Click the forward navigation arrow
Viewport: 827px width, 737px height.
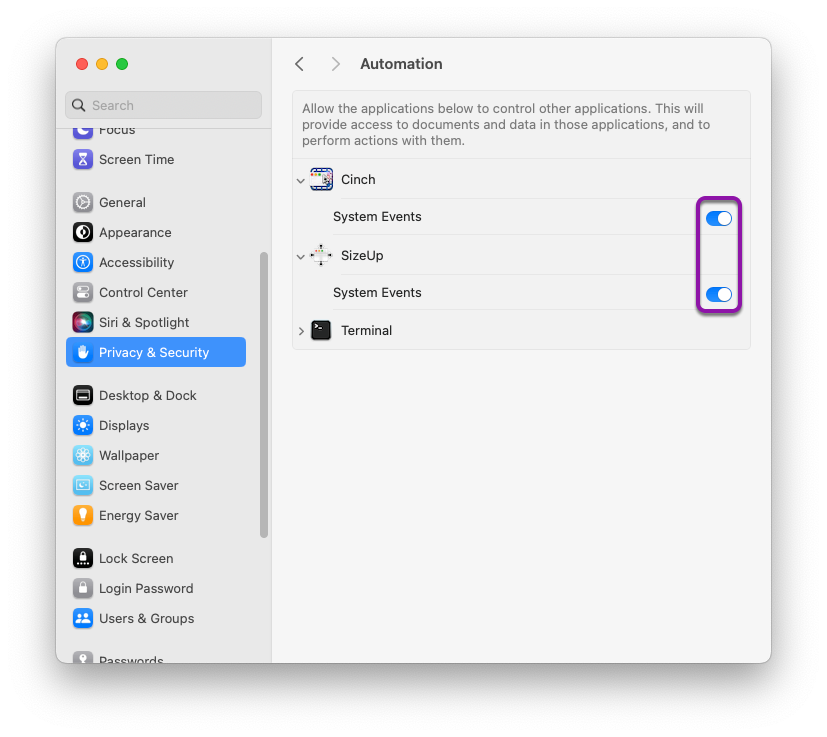click(x=336, y=64)
